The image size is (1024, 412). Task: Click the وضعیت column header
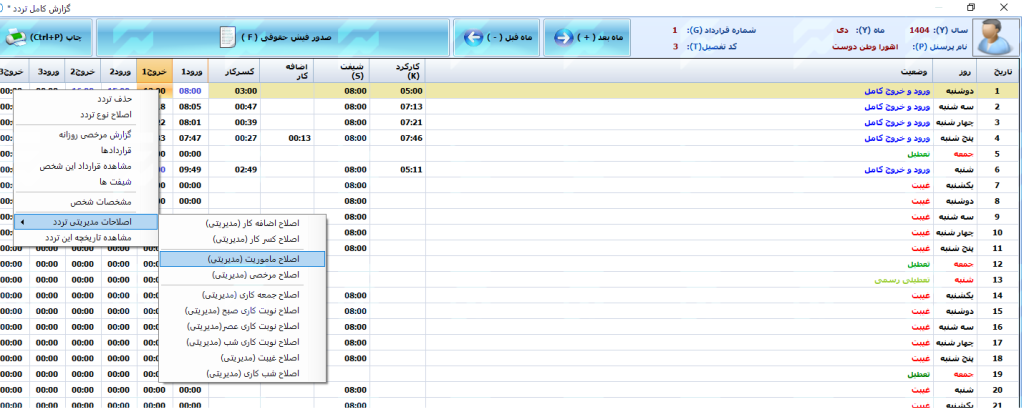click(x=911, y=72)
